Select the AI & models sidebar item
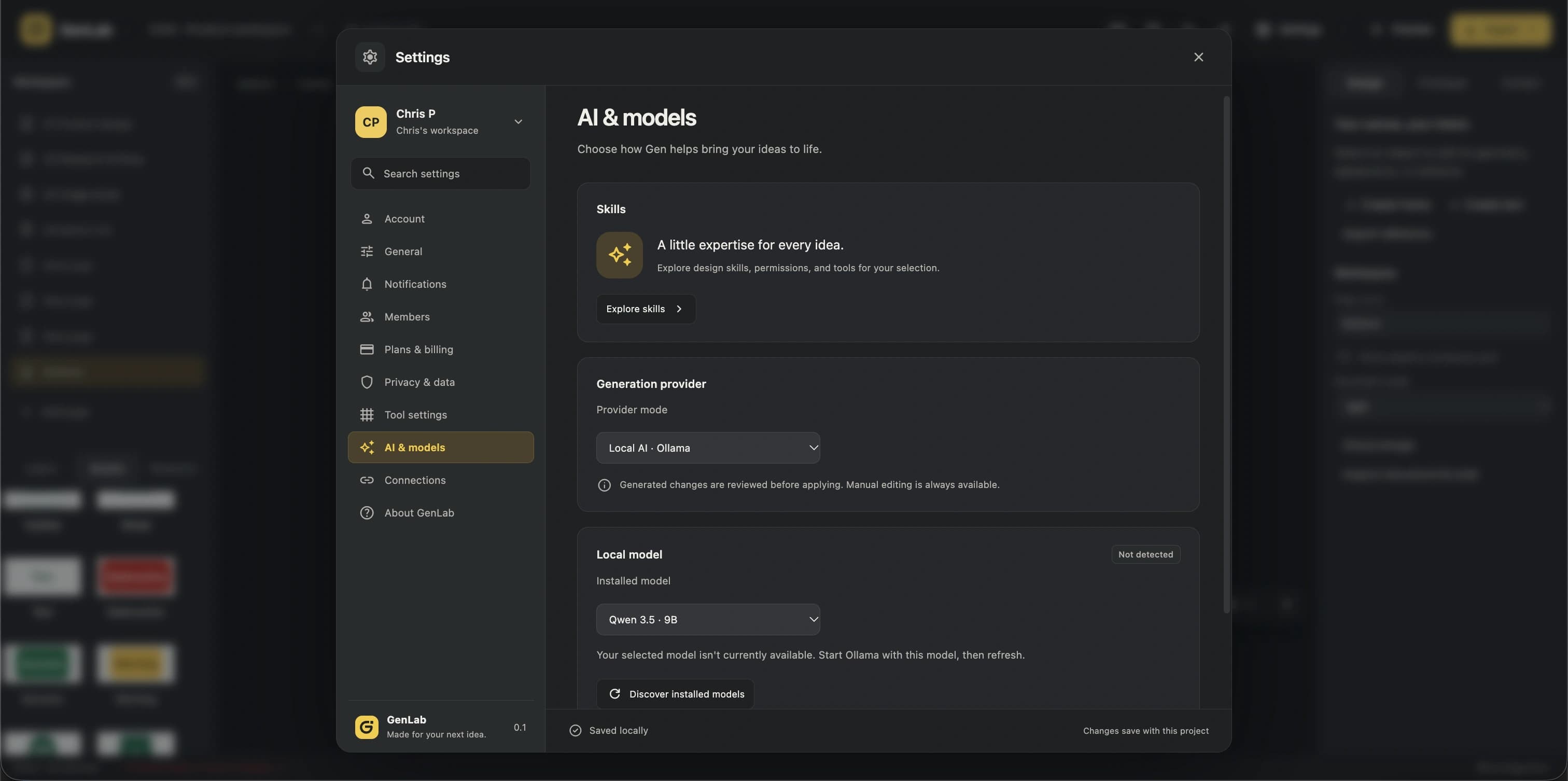 [440, 448]
